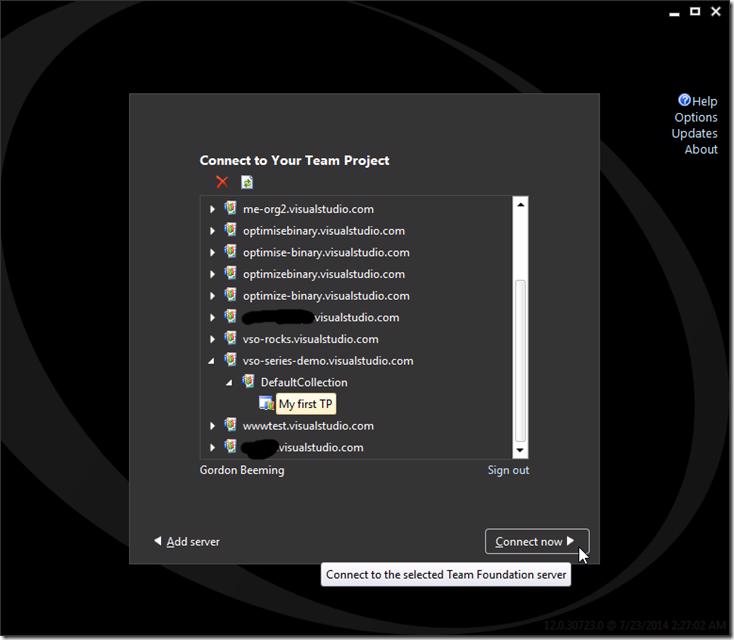Expand the optimisebinary.visualstudio.com node
Image resolution: width=734 pixels, height=640 pixels.
point(213,231)
